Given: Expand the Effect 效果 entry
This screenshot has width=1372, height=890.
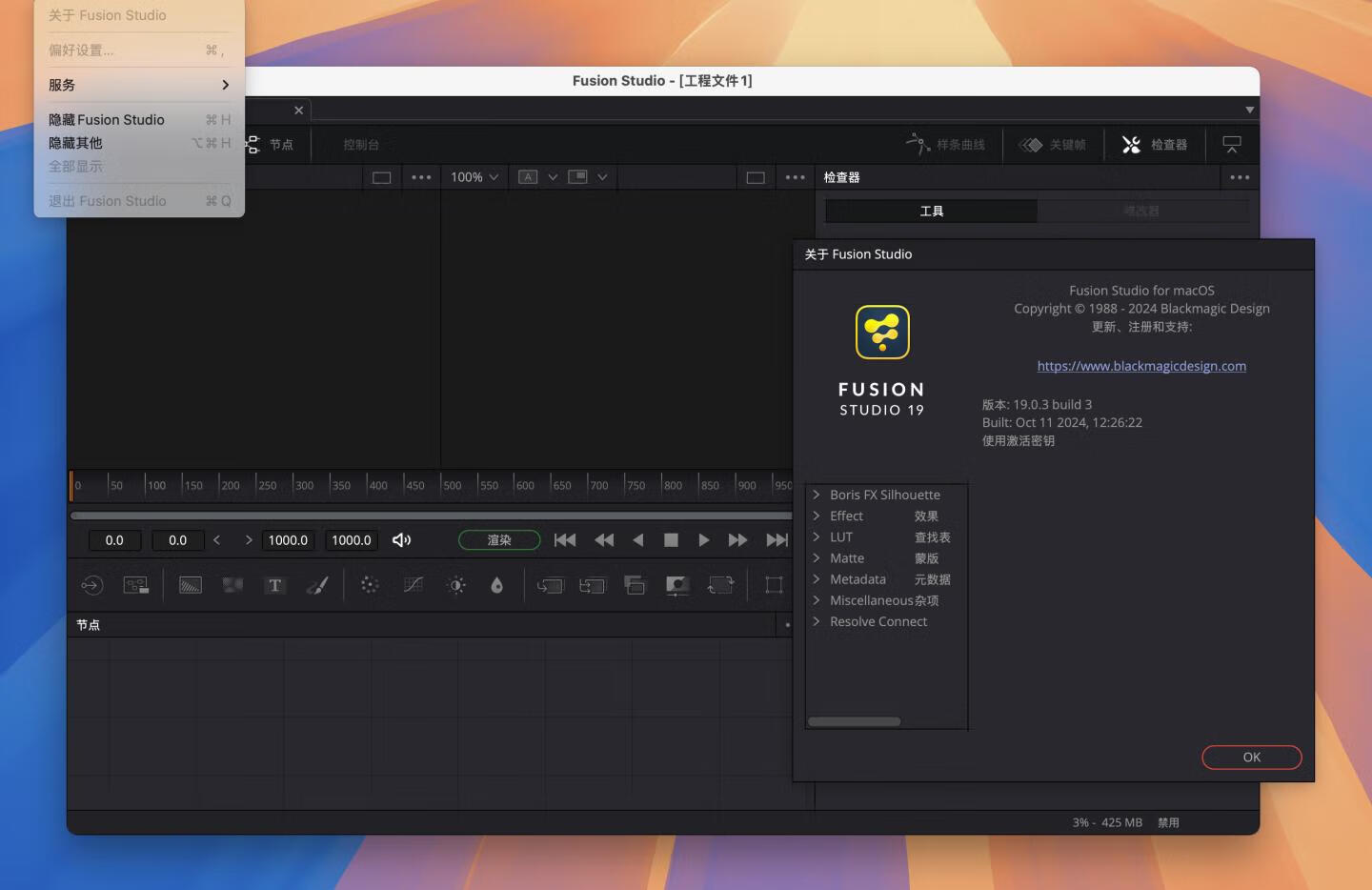Looking at the screenshot, I should click(817, 516).
